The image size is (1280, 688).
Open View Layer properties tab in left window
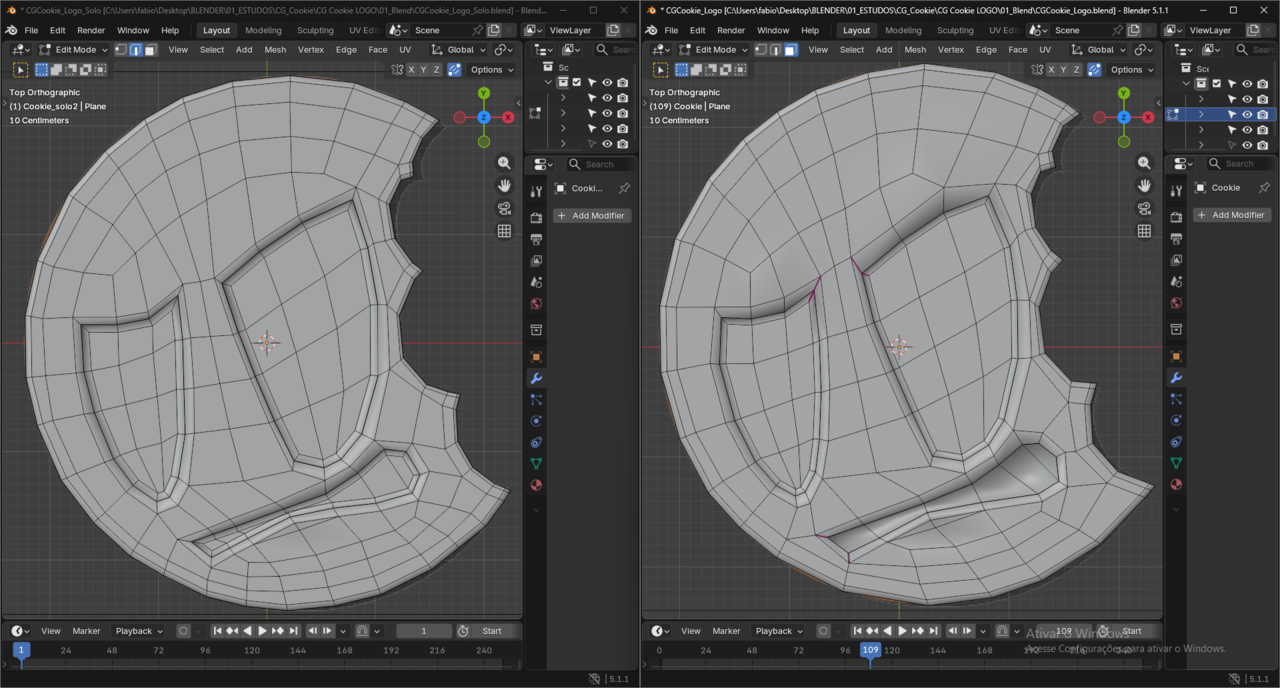(536, 261)
